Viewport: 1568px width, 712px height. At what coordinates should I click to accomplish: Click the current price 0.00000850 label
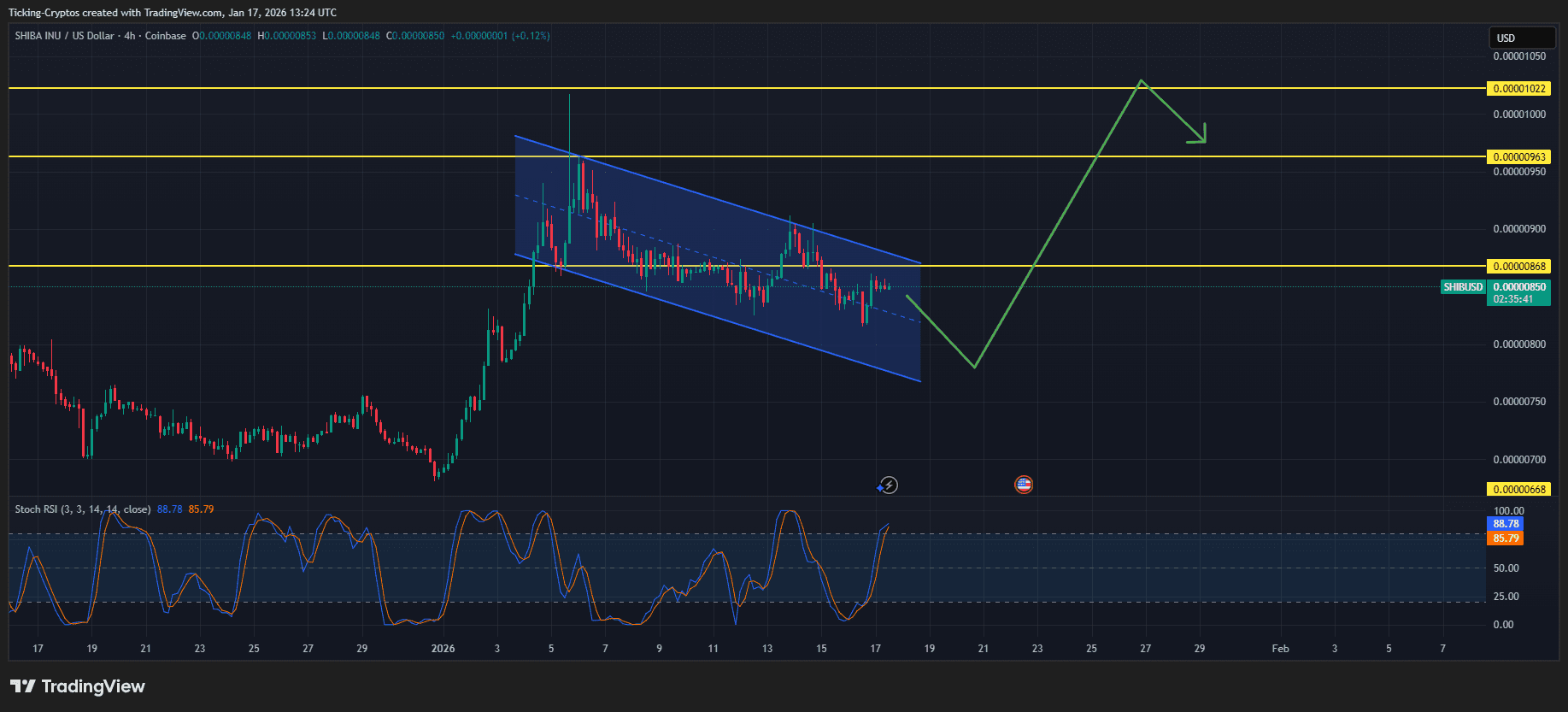(1518, 287)
